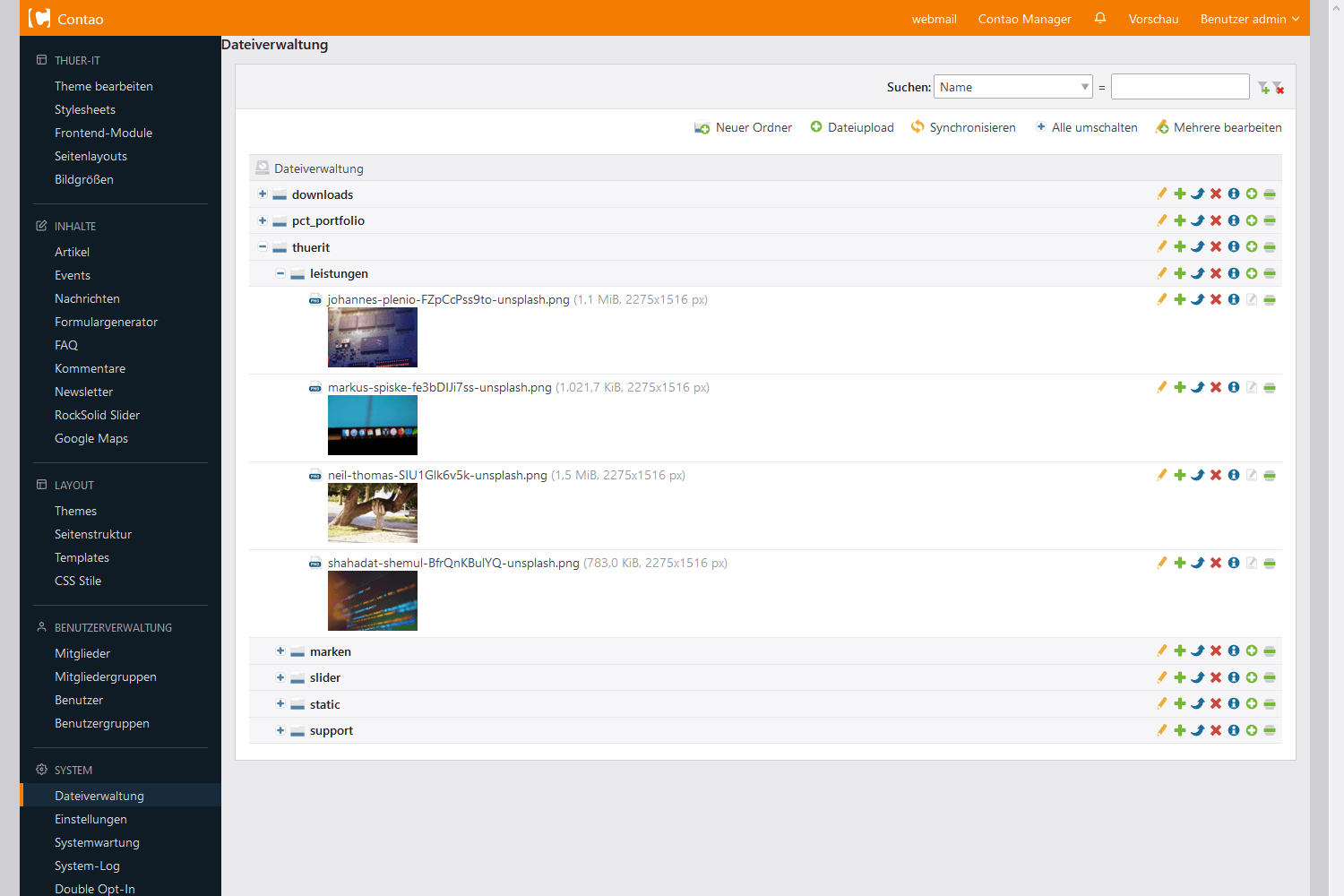Click Mehrere bearbeiten button
Screen dimensions: 1344x896
(x=1219, y=127)
